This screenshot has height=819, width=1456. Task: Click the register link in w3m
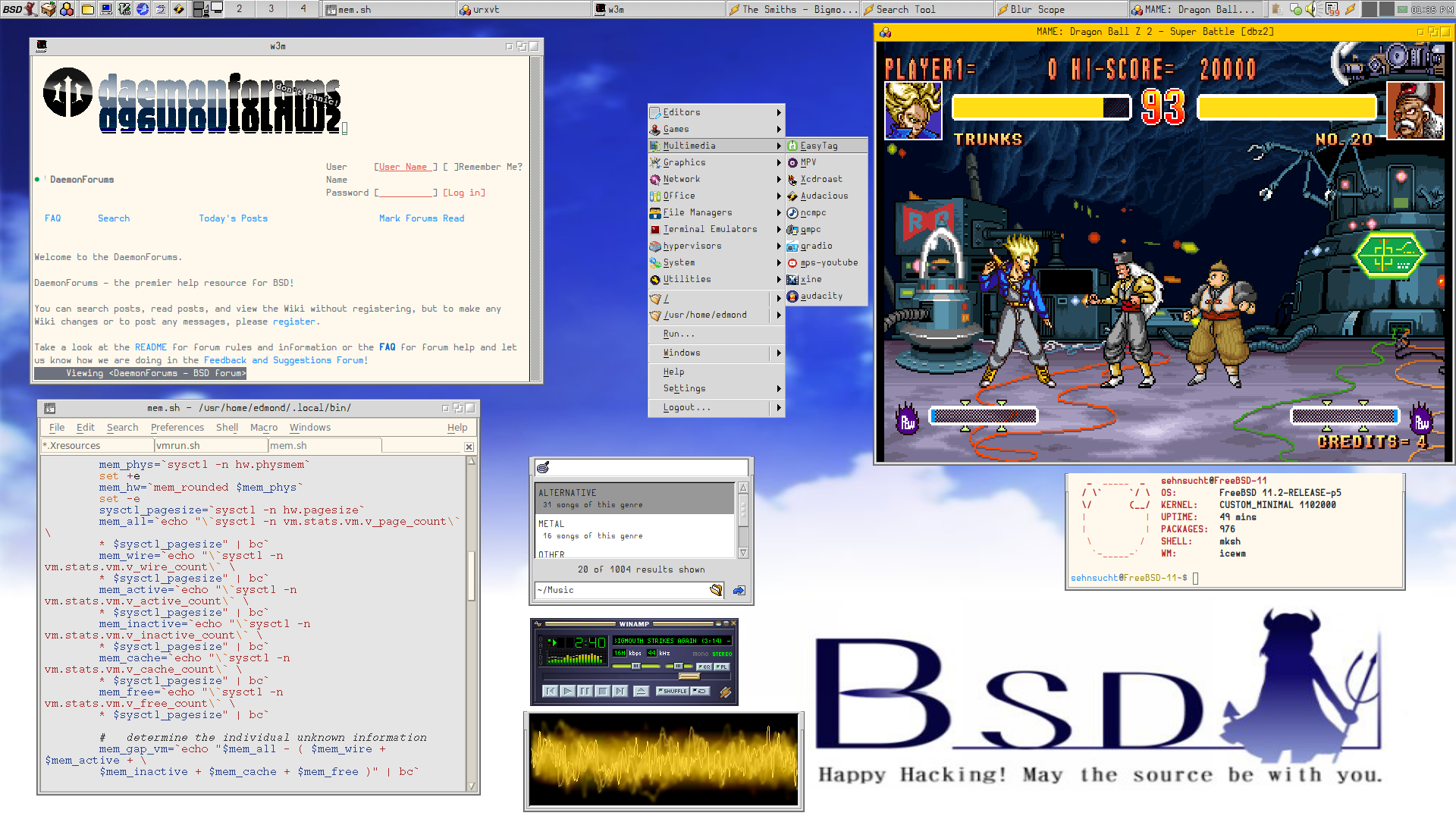pyautogui.click(x=293, y=322)
